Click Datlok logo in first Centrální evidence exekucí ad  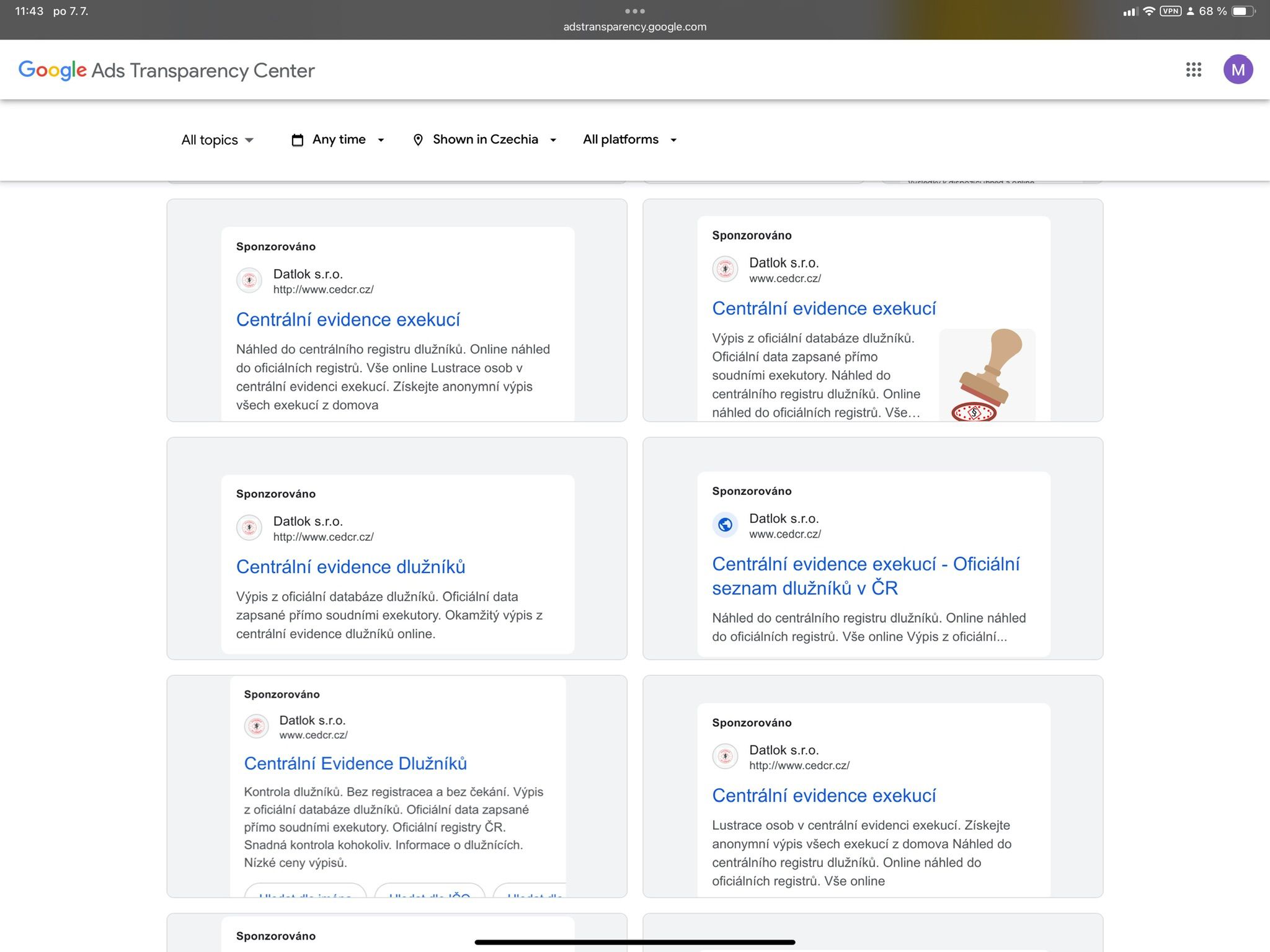pos(249,280)
